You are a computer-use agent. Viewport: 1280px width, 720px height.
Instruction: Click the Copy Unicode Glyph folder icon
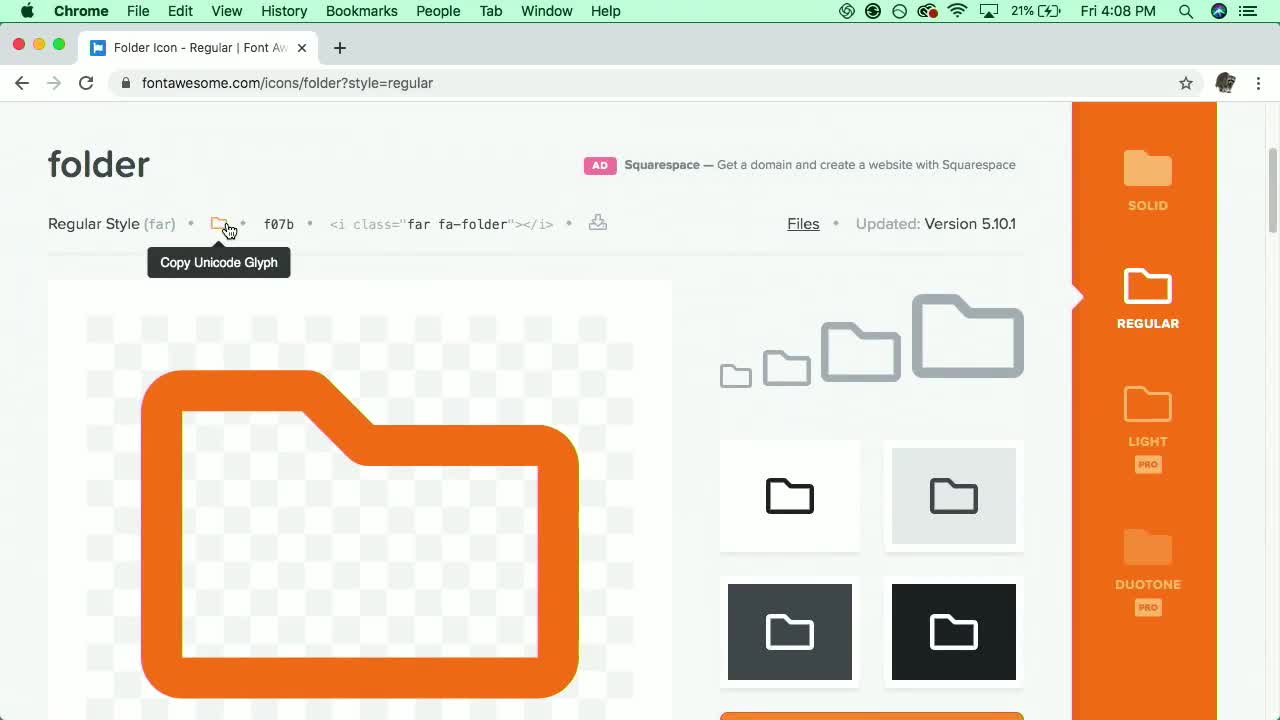[218, 224]
